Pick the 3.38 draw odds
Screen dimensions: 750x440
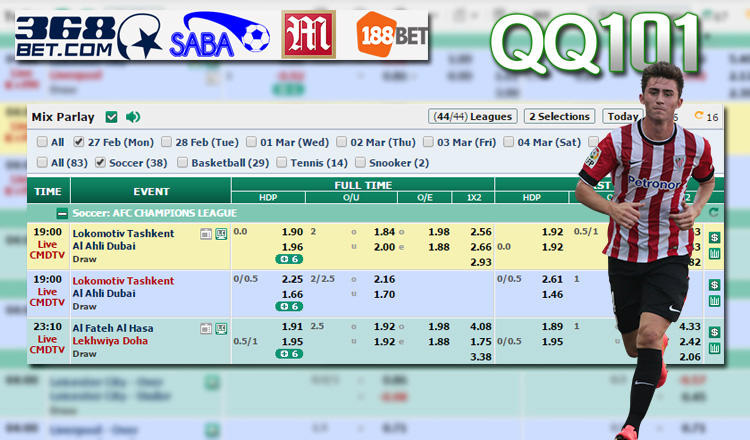tap(481, 357)
